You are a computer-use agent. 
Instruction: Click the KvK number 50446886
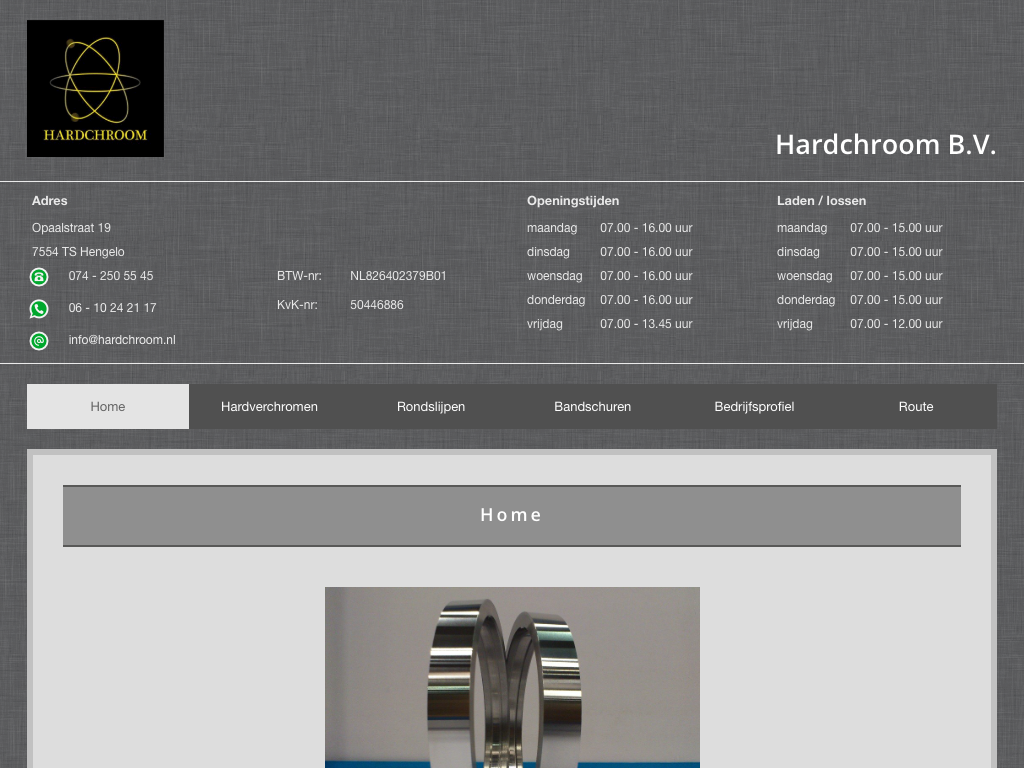(377, 305)
